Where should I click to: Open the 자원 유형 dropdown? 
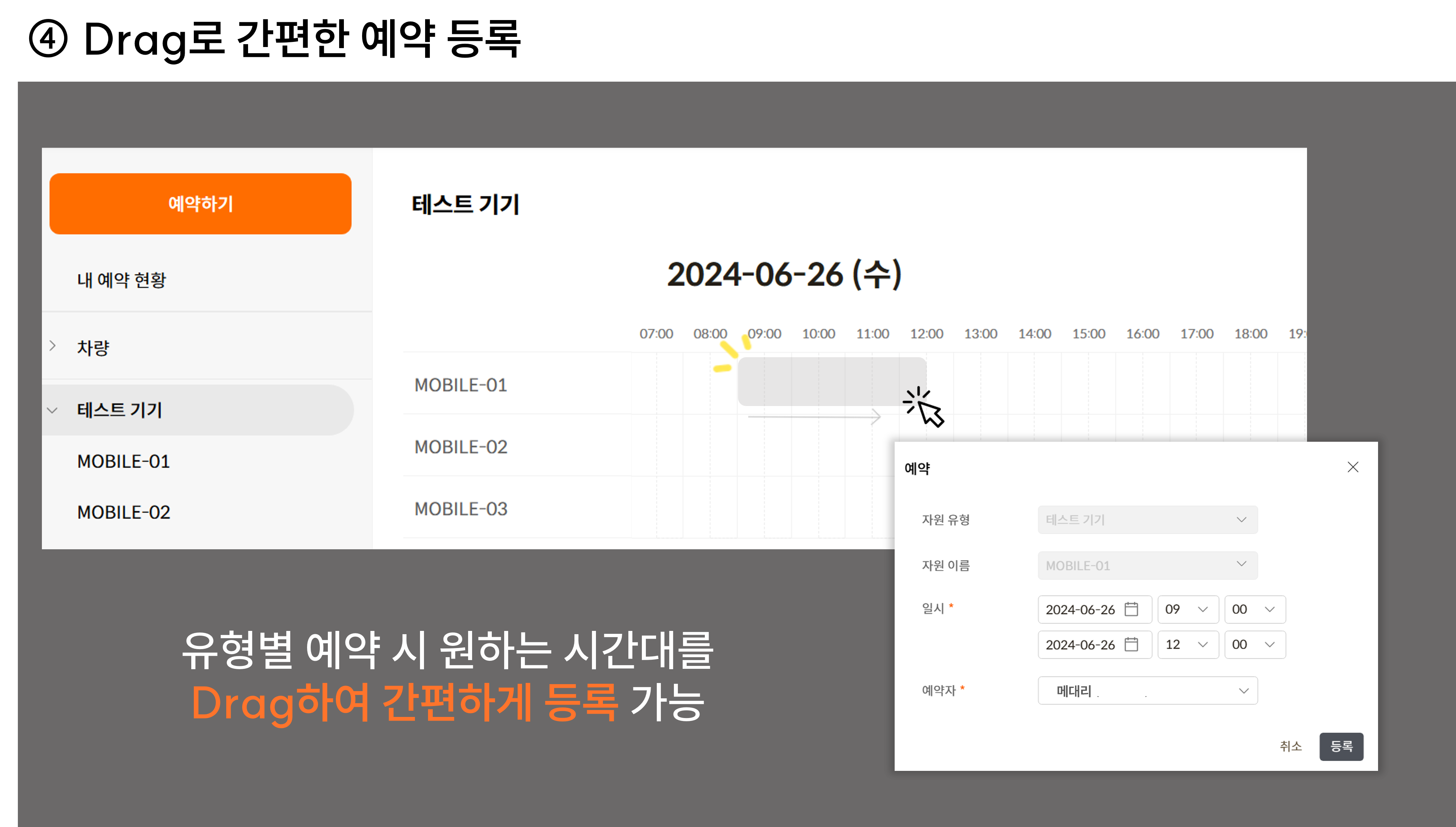[x=1147, y=520]
